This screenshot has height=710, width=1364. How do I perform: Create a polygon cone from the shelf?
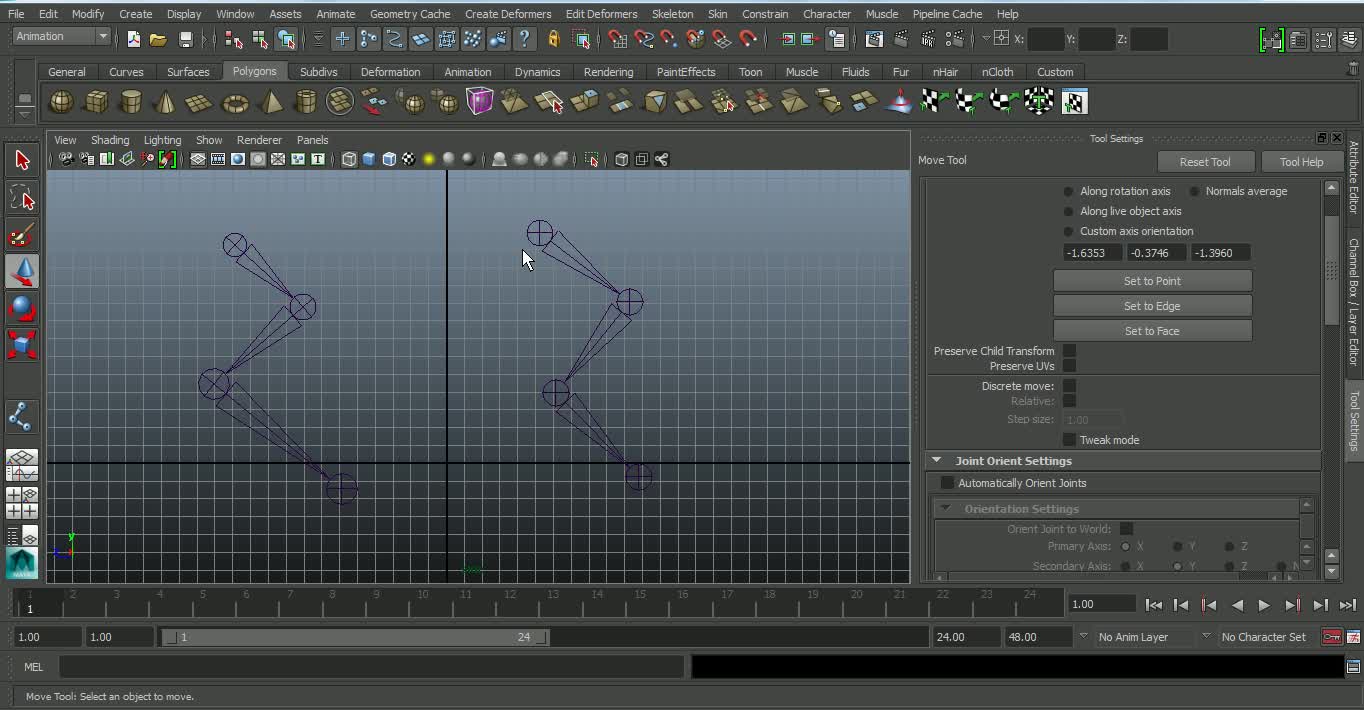(x=166, y=102)
